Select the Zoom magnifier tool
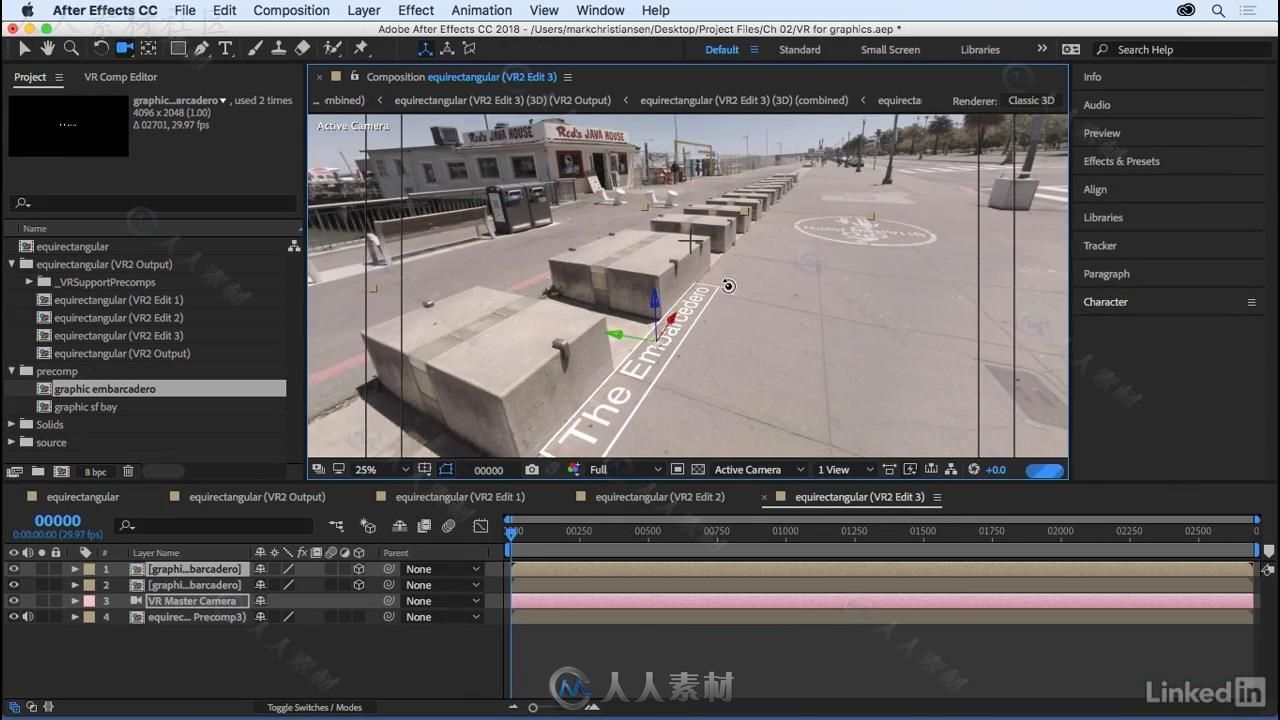 click(x=71, y=48)
